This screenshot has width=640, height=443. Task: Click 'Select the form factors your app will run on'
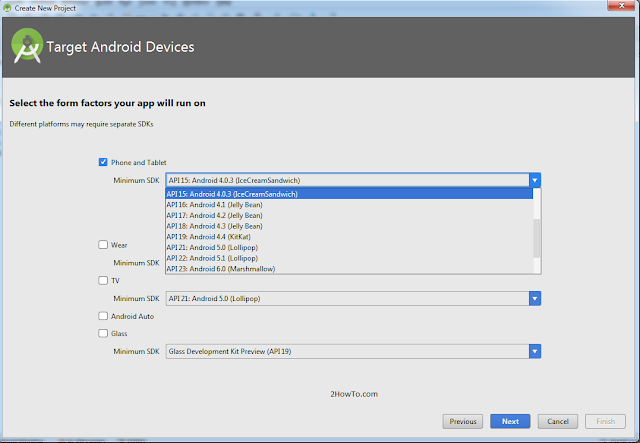tap(107, 103)
